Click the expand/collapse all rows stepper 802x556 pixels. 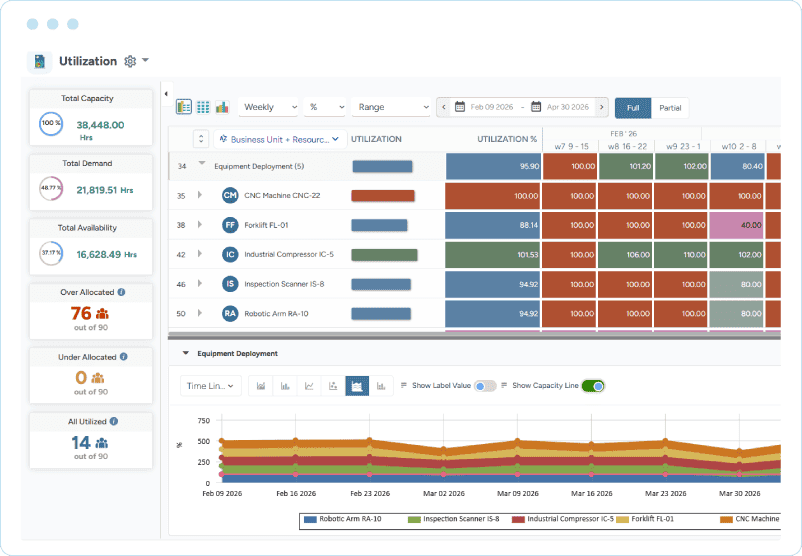coord(201,139)
